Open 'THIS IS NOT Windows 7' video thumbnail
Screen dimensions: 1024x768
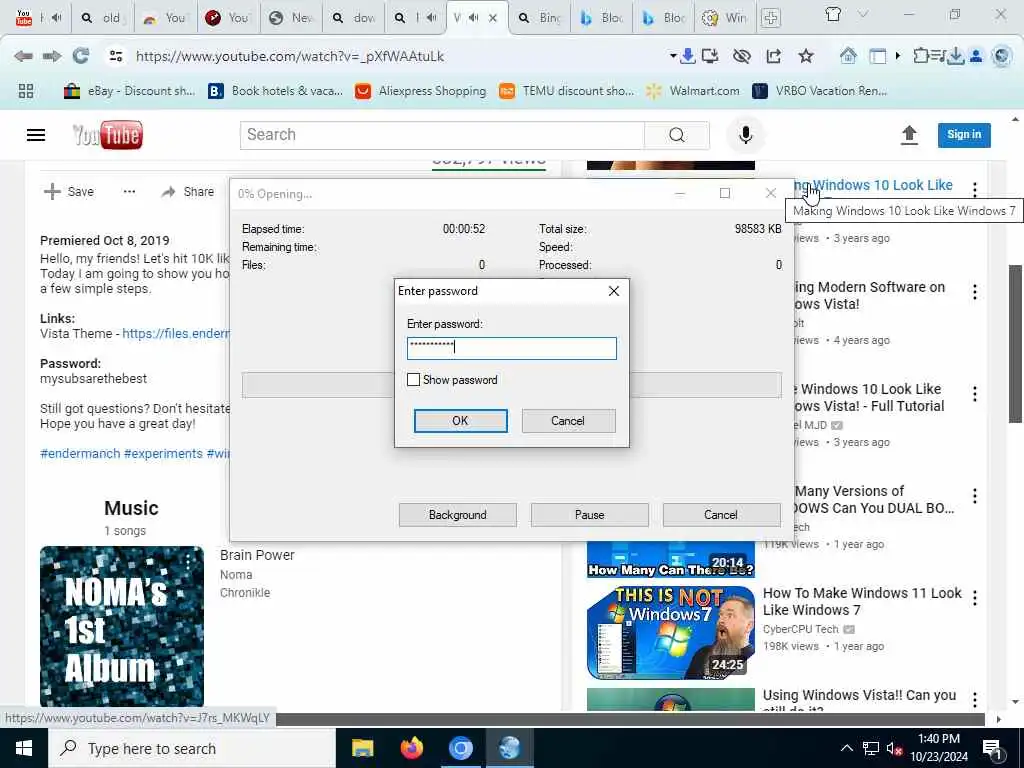(x=671, y=632)
